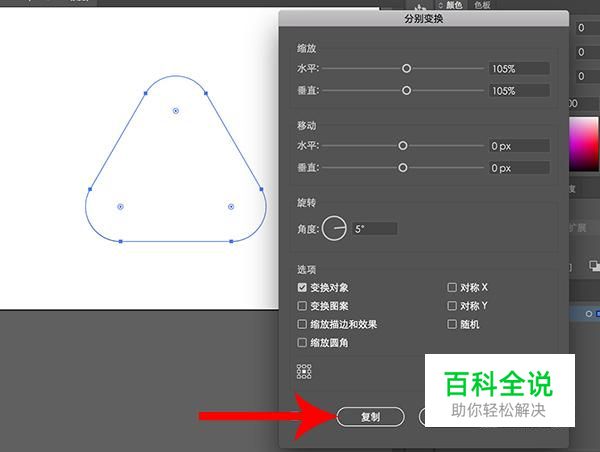Click the horizontal scale 105% field
Viewport: 600px width, 452px height.
519,69
